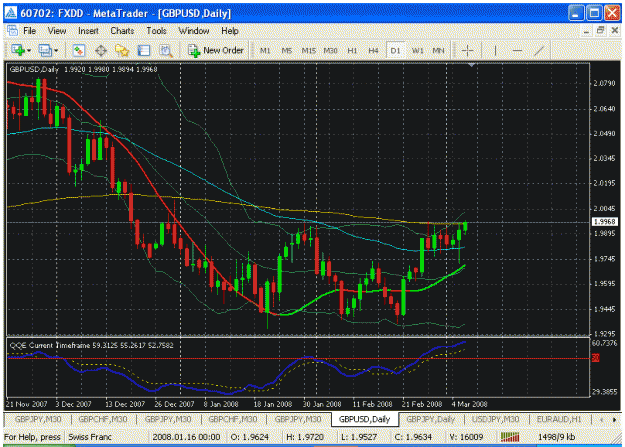This screenshot has width=625, height=447.
Task: Click the red 50 level label
Action: (595, 358)
